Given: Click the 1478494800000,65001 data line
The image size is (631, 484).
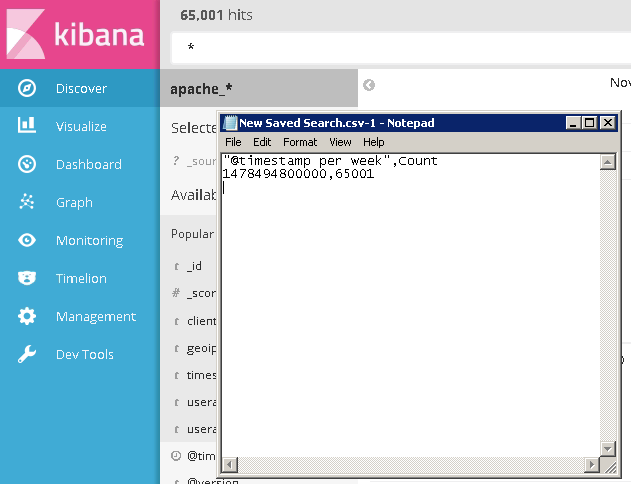Looking at the screenshot, I should pos(298,174).
